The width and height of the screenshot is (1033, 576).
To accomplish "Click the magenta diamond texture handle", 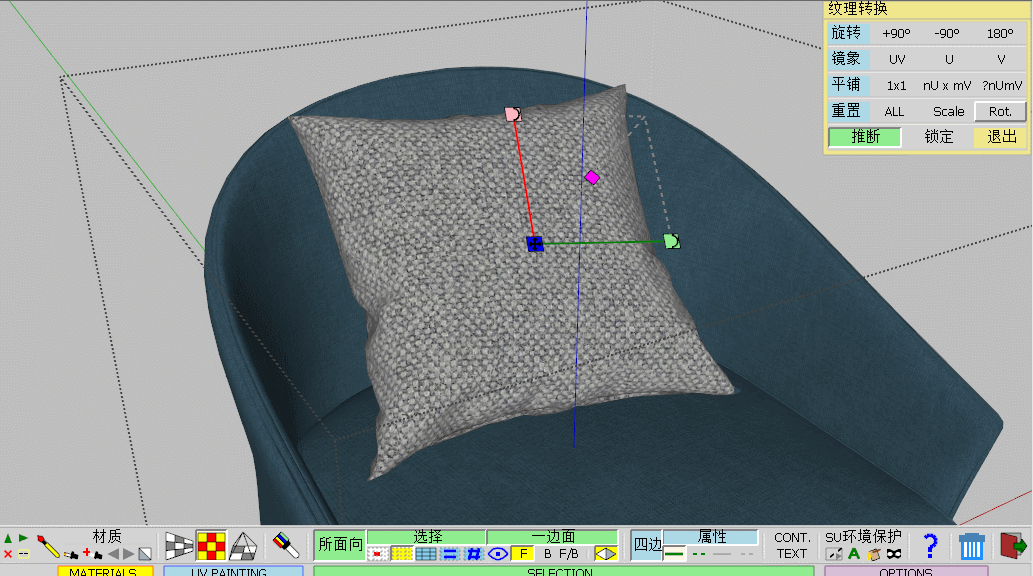I will [592, 177].
